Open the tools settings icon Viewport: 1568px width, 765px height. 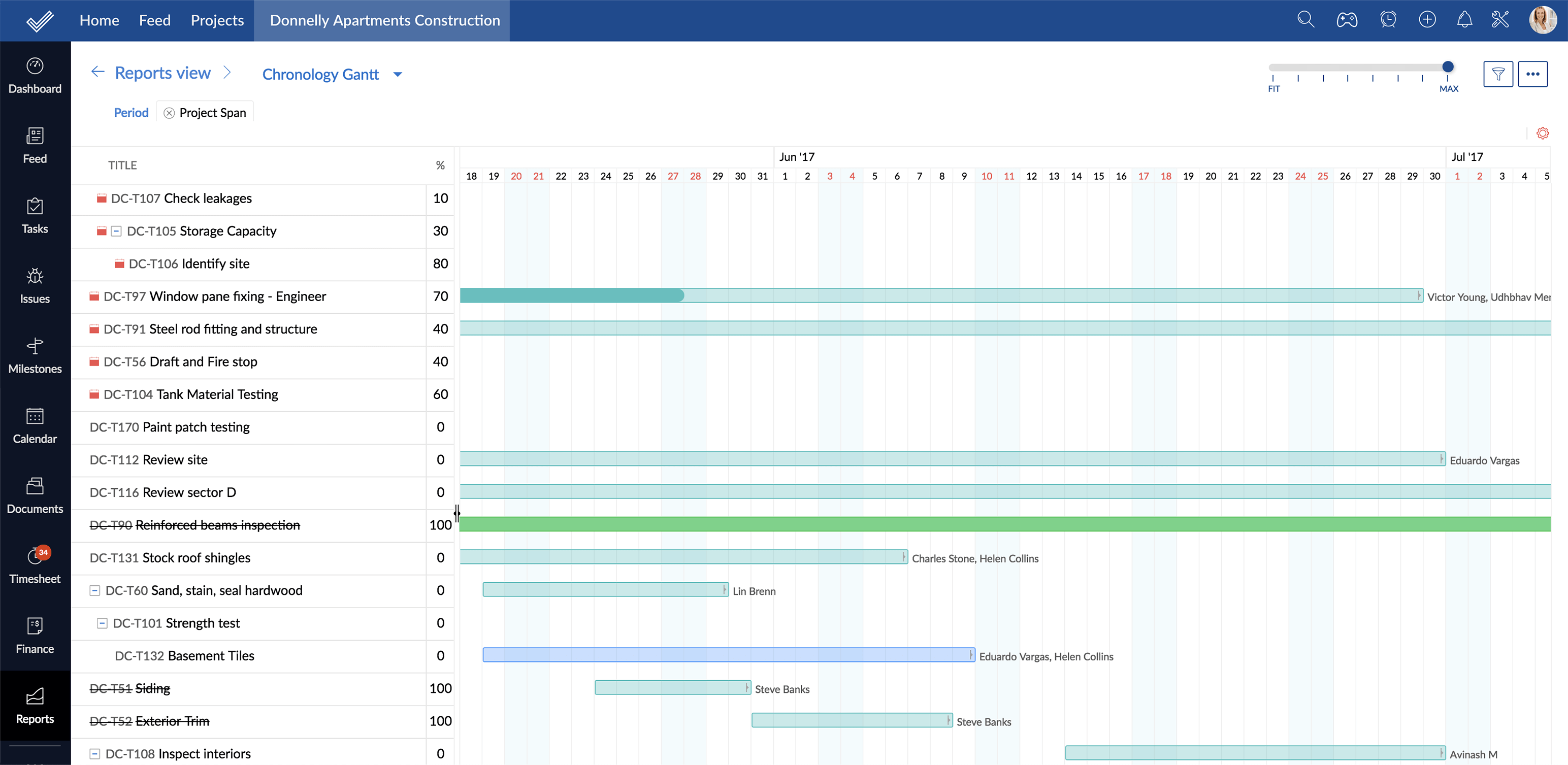(x=1500, y=19)
